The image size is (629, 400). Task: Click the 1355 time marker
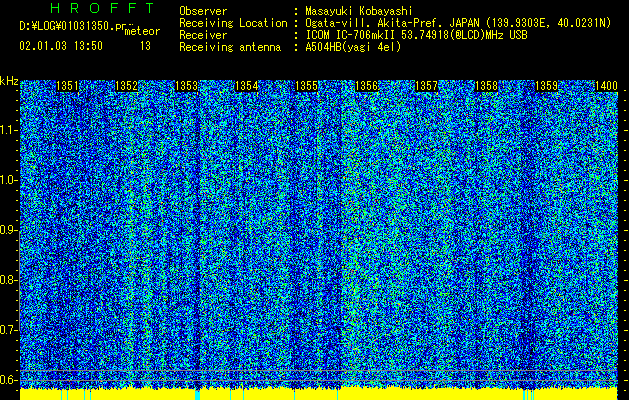point(306,86)
